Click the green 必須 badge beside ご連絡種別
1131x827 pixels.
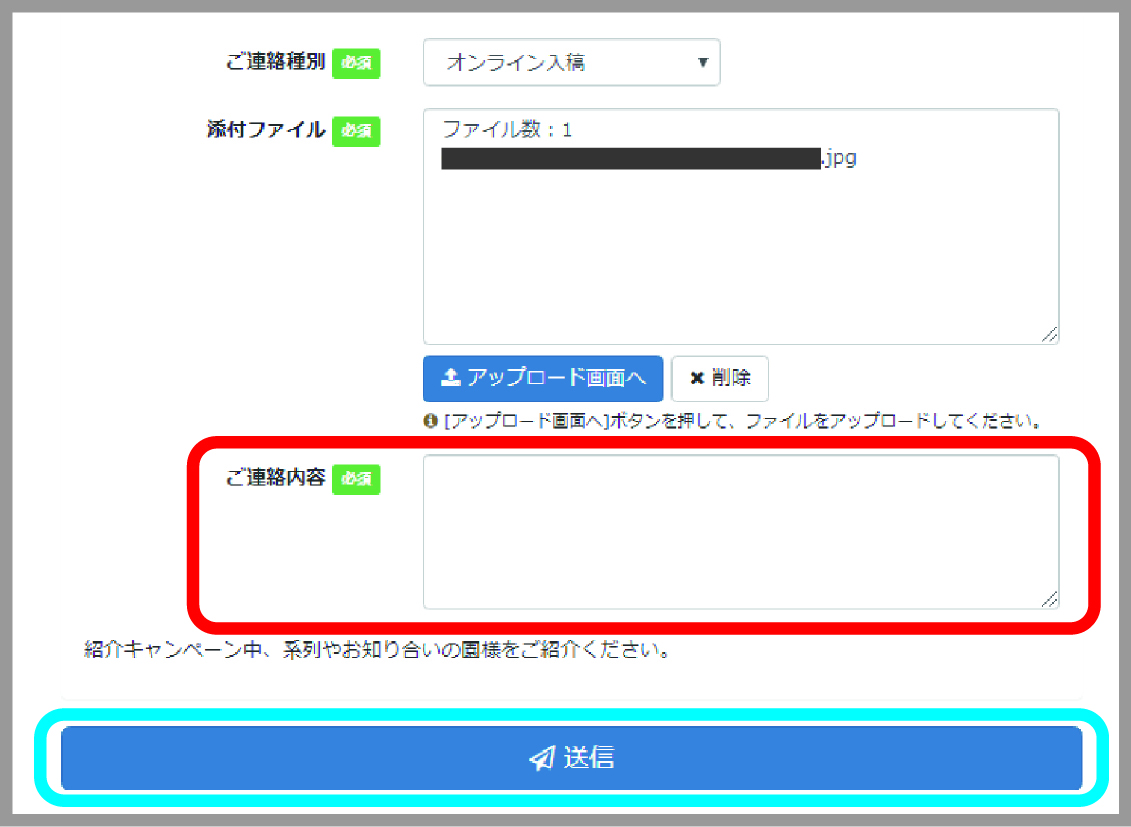click(x=356, y=62)
